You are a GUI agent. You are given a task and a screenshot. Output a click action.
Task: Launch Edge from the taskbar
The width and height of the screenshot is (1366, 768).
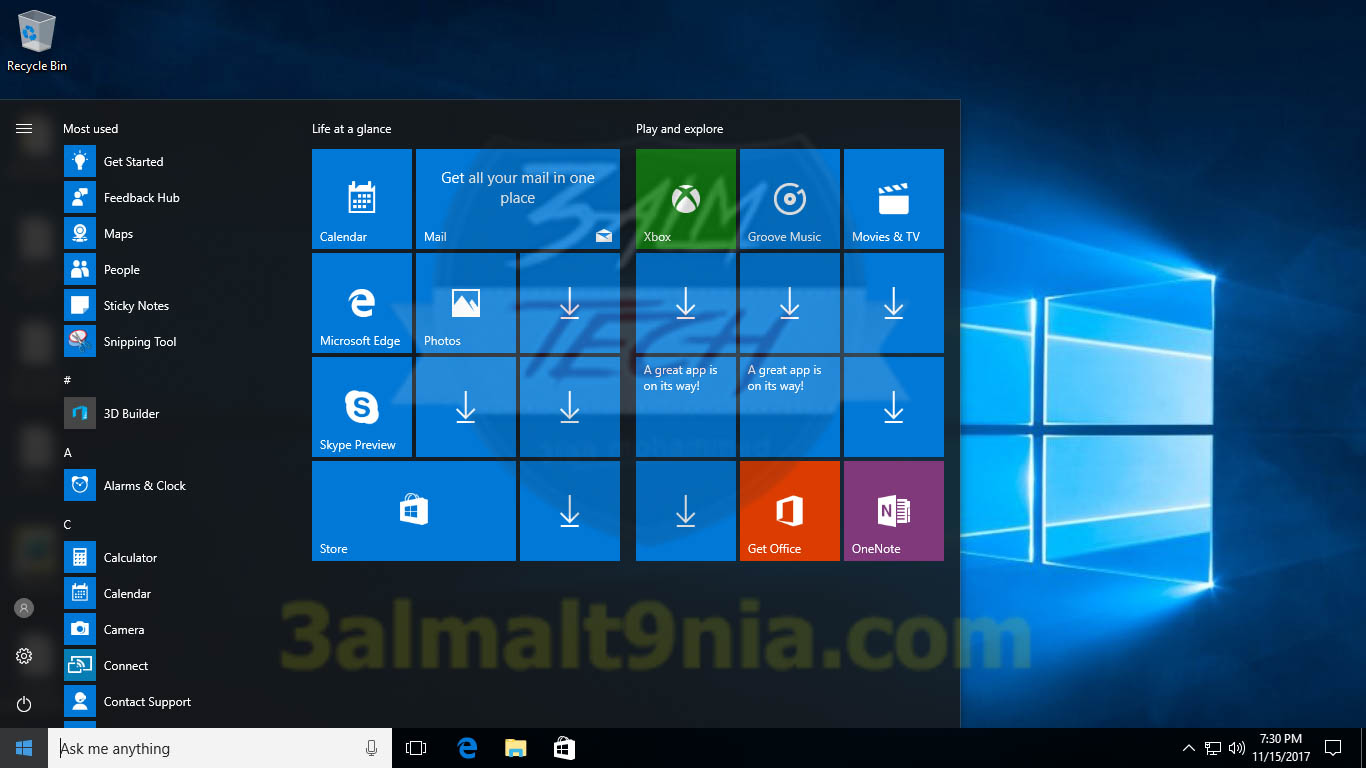coord(467,748)
